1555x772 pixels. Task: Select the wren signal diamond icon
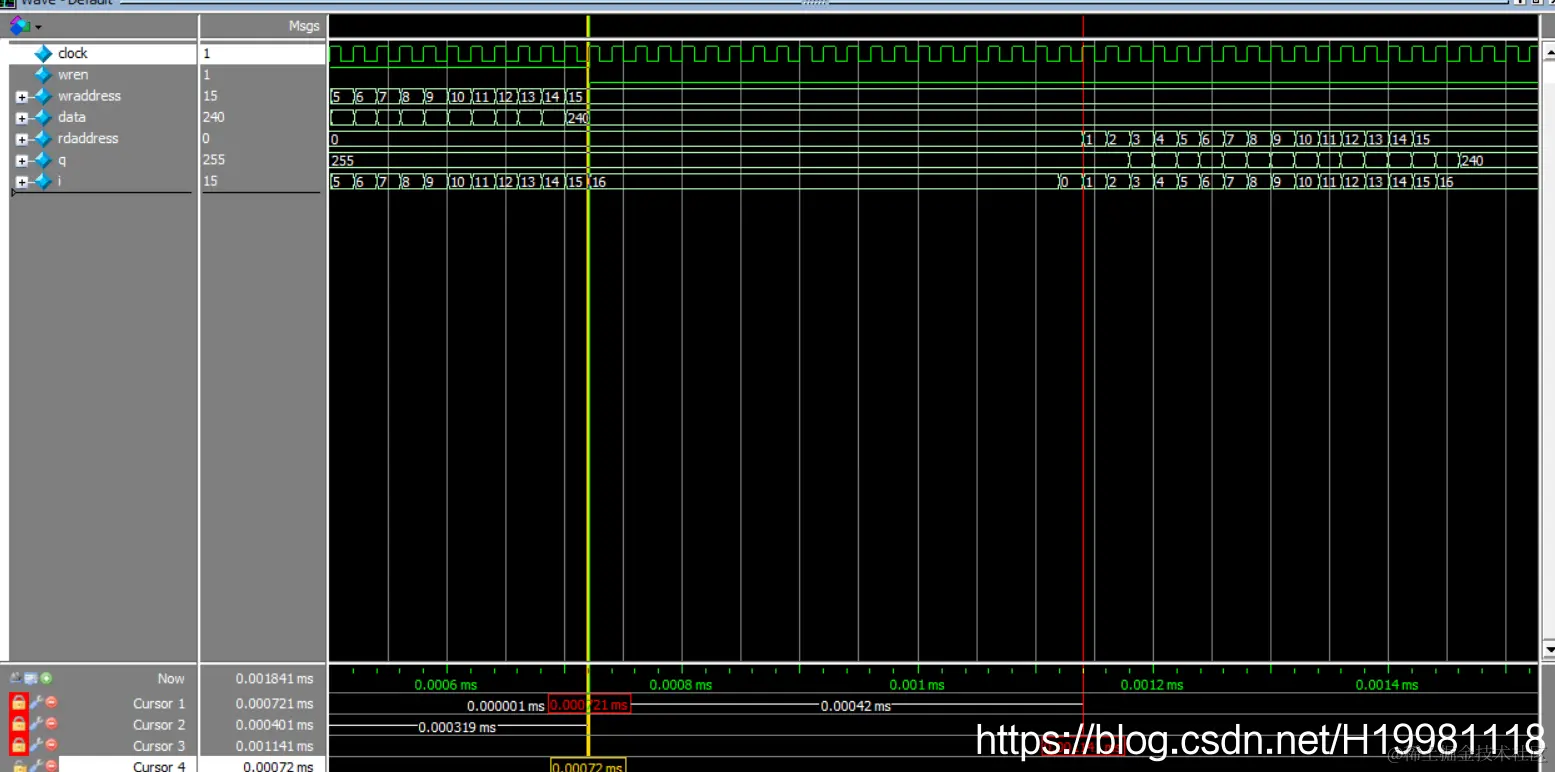tap(43, 75)
